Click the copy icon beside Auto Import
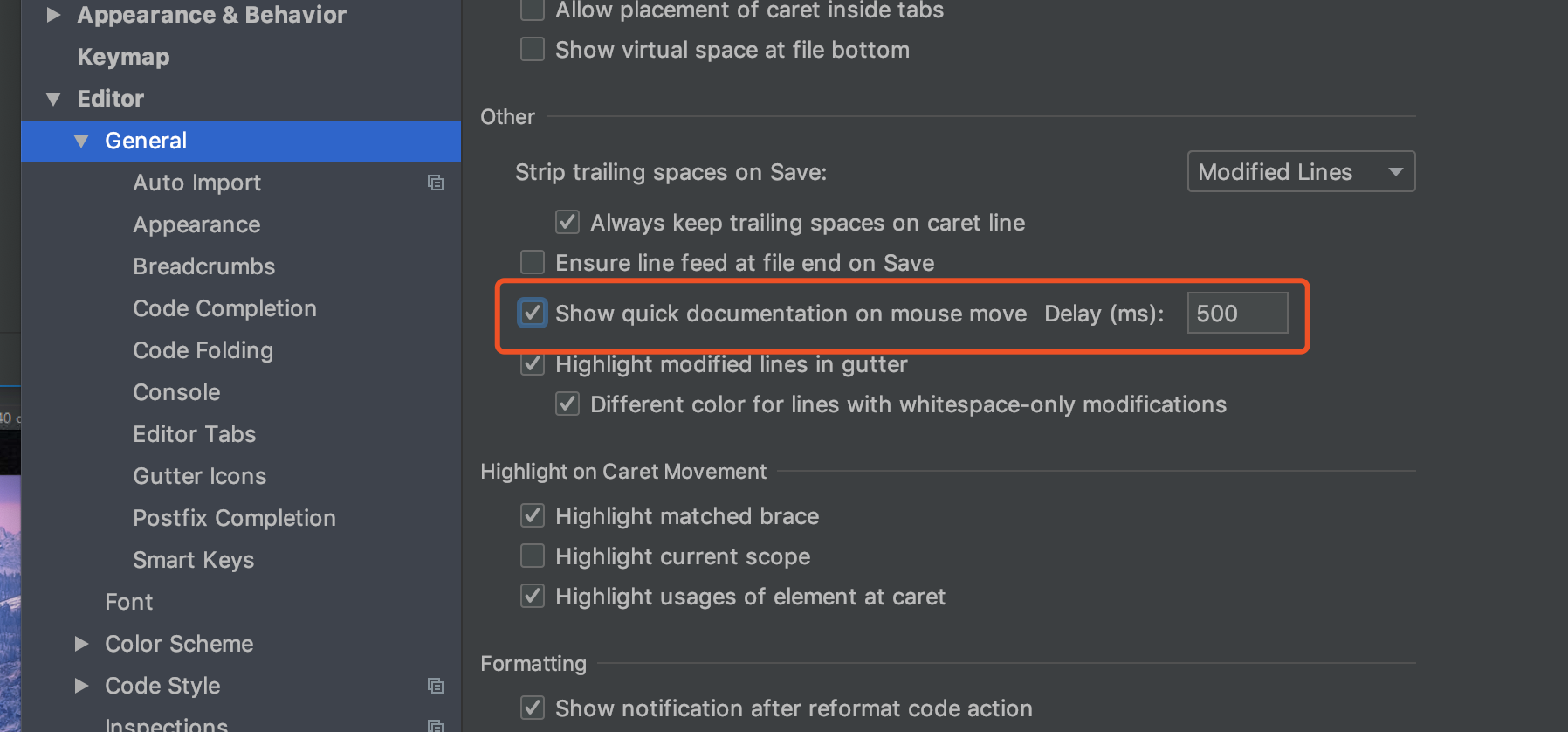Image resolution: width=1568 pixels, height=732 pixels. [x=435, y=183]
